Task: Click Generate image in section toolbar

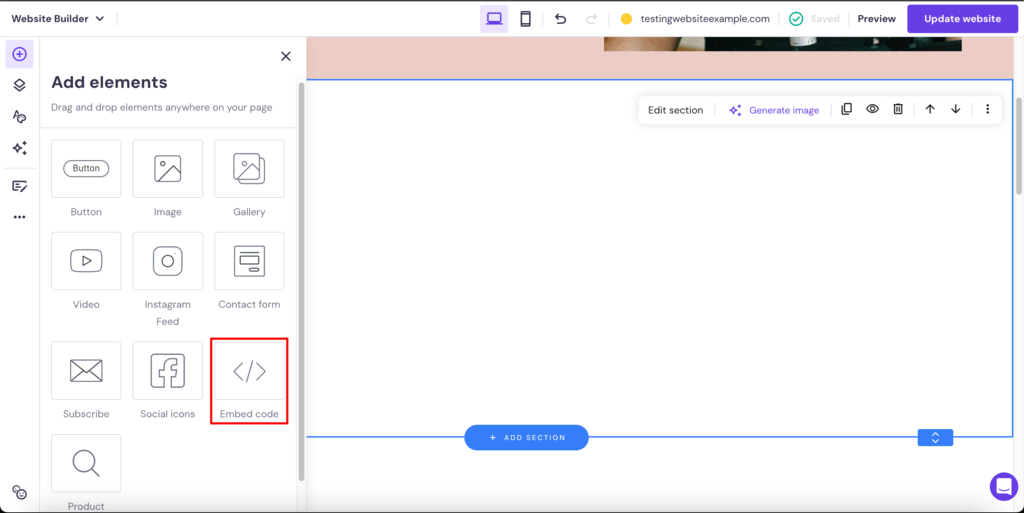Action: [x=774, y=110]
